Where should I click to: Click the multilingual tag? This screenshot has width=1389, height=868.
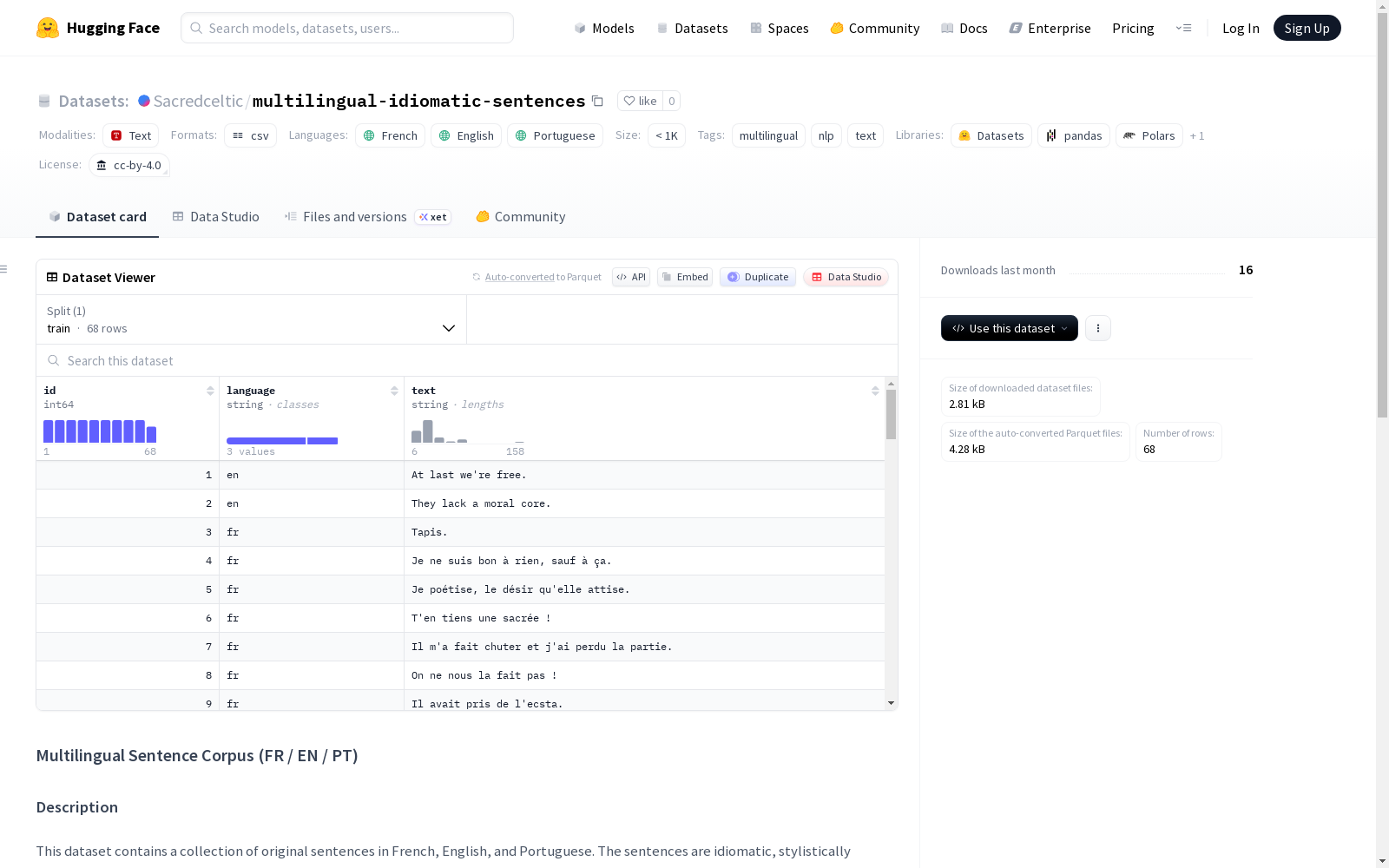click(x=768, y=135)
